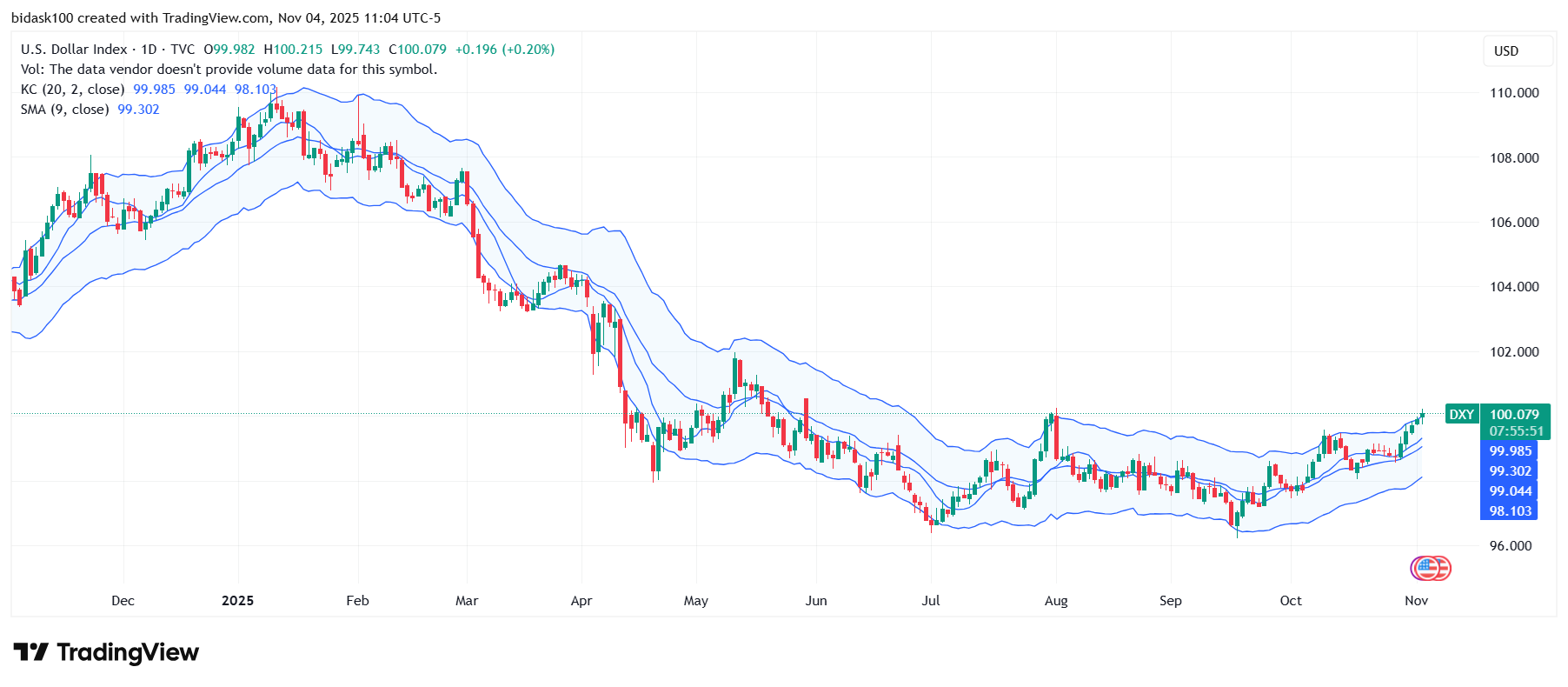1568x687 pixels.
Task: Click the Nov label on time axis
Action: pyautogui.click(x=1416, y=601)
